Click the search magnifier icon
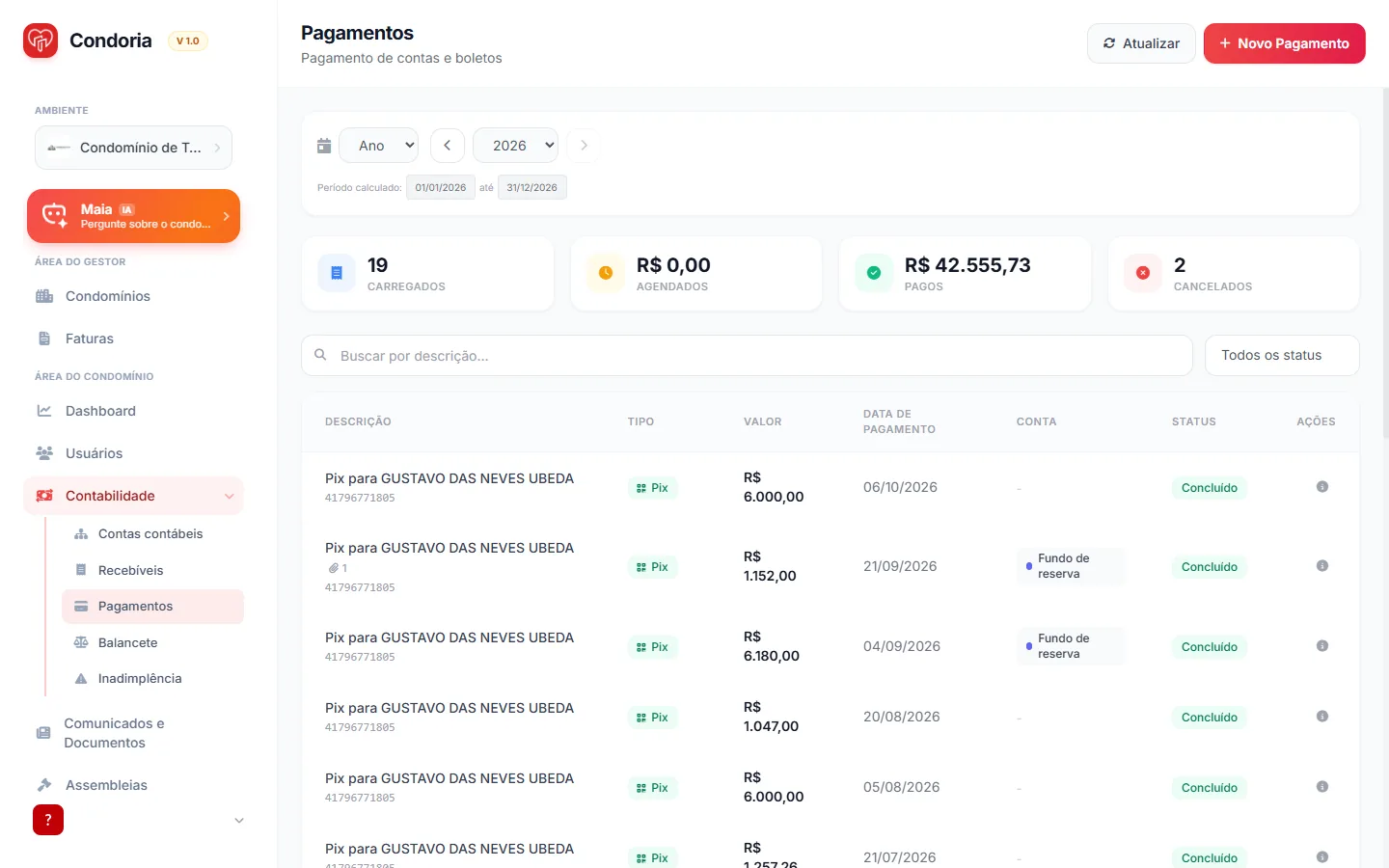The width and height of the screenshot is (1389, 868). pos(320,355)
